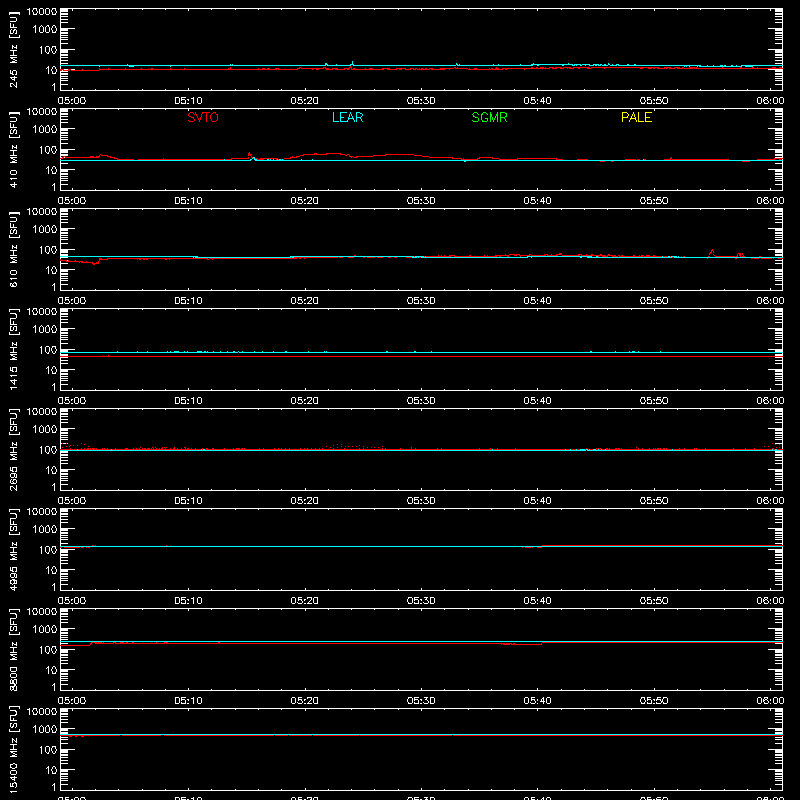
Task: Click 05:20 time label below 2695 MHz panel
Action: (x=305, y=501)
